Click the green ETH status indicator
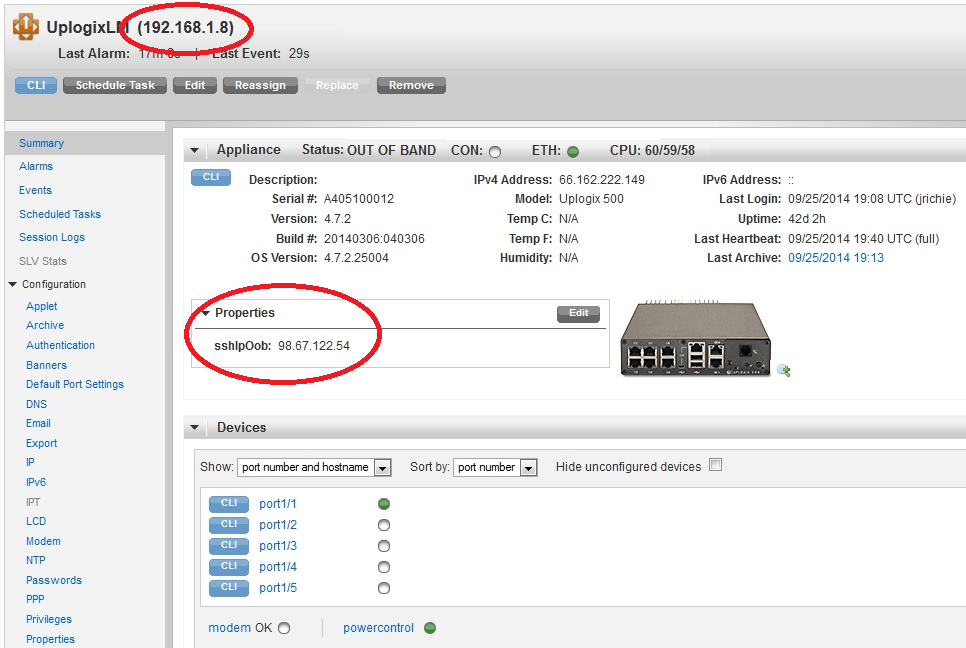This screenshot has width=966, height=648. click(x=573, y=152)
